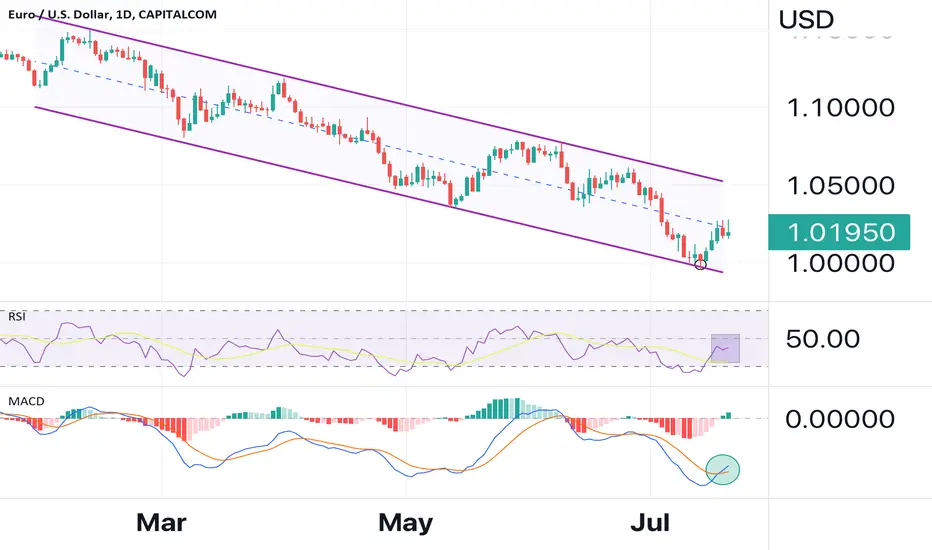Click the 1.01950 current price label
932x550 pixels.
[839, 232]
